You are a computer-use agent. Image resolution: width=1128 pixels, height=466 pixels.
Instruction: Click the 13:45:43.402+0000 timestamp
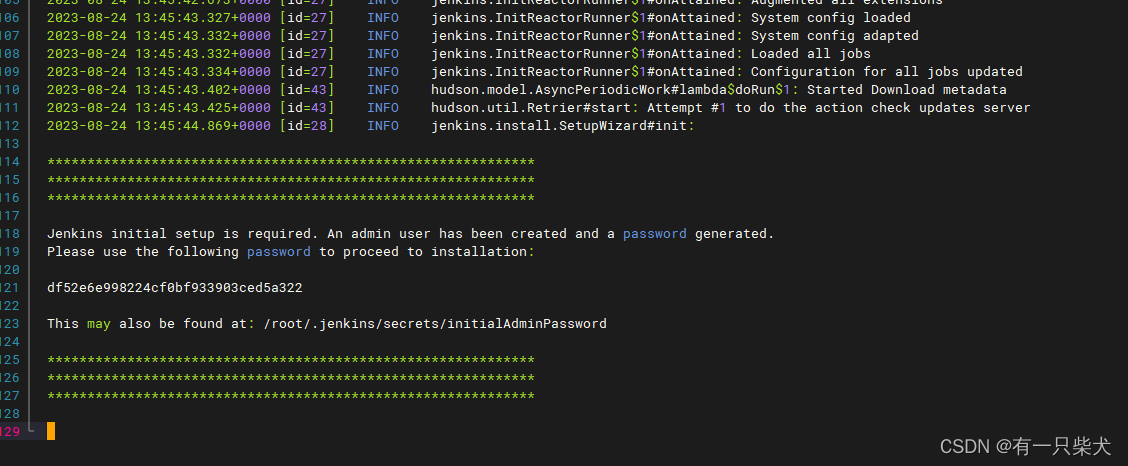[203, 90]
